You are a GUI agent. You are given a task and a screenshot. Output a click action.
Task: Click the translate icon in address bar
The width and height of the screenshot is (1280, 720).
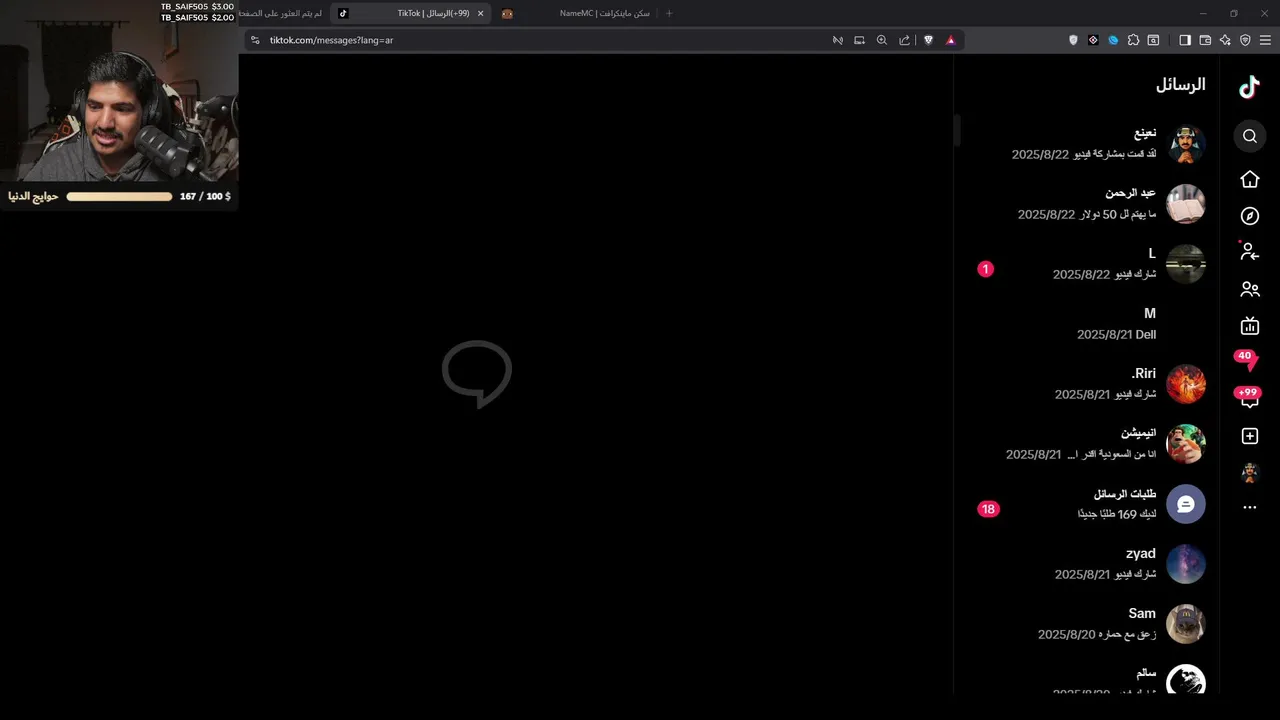838,40
